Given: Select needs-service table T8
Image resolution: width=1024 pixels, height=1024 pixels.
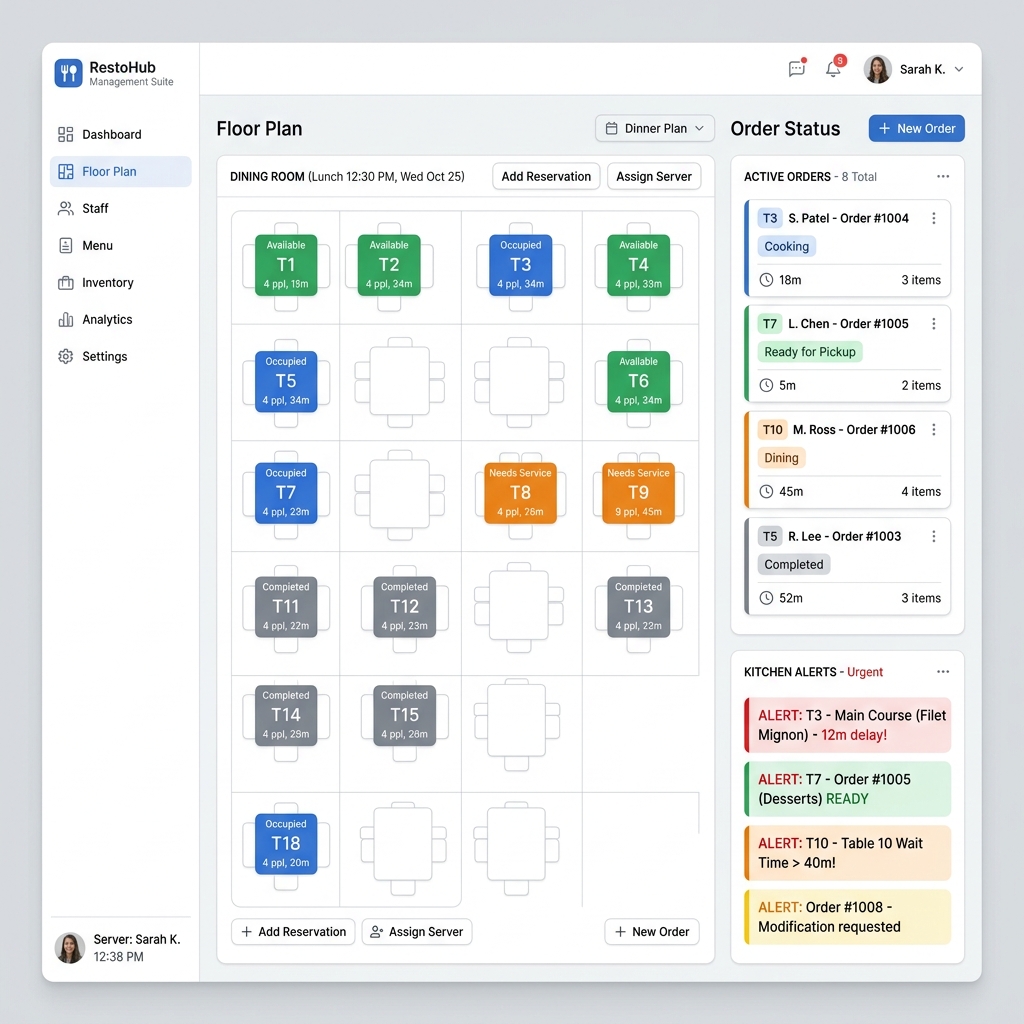Looking at the screenshot, I should tap(520, 493).
